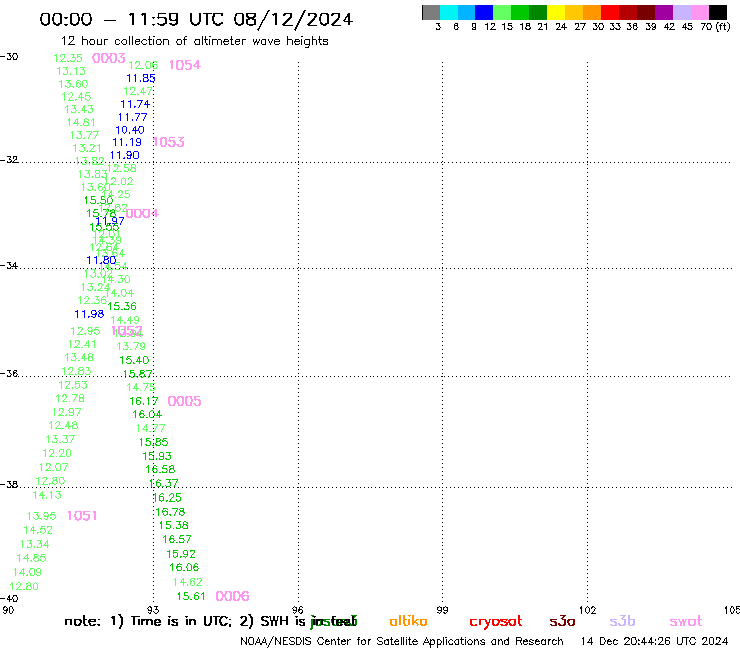Click the wave height value '14.52'
Image resolution: width=740 pixels, height=650 pixels.
pyautogui.click(x=38, y=530)
